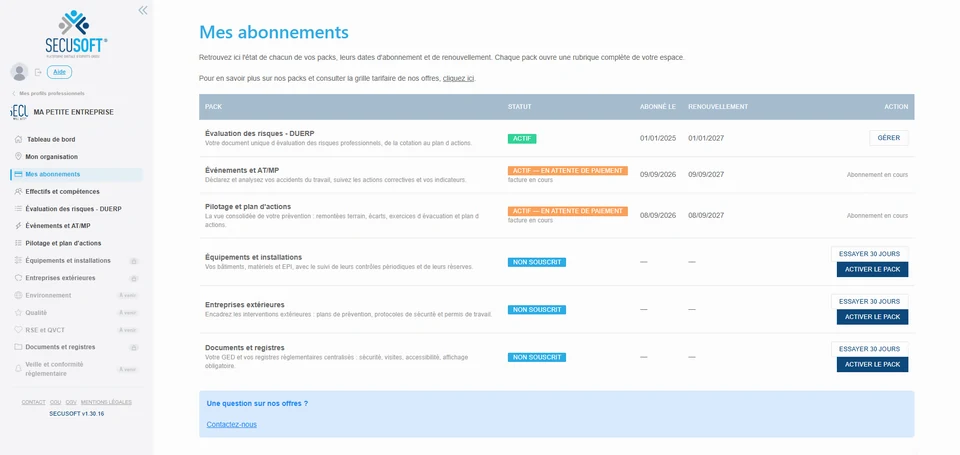Viewport: 960px width, 455px height.
Task: Click the folder icon for Documents et registres sidebar
Action: point(18,347)
